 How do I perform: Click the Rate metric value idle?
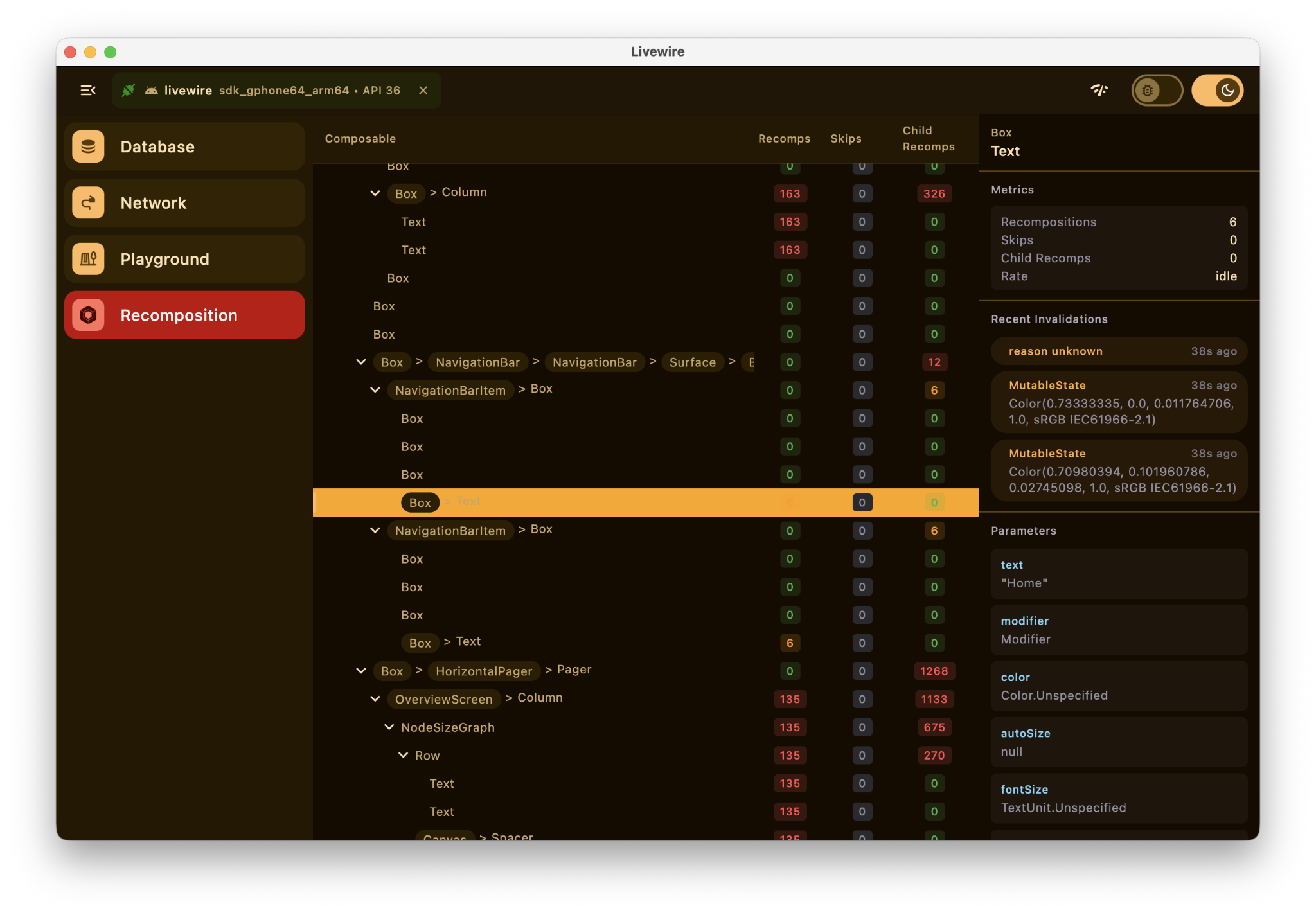click(x=1226, y=276)
